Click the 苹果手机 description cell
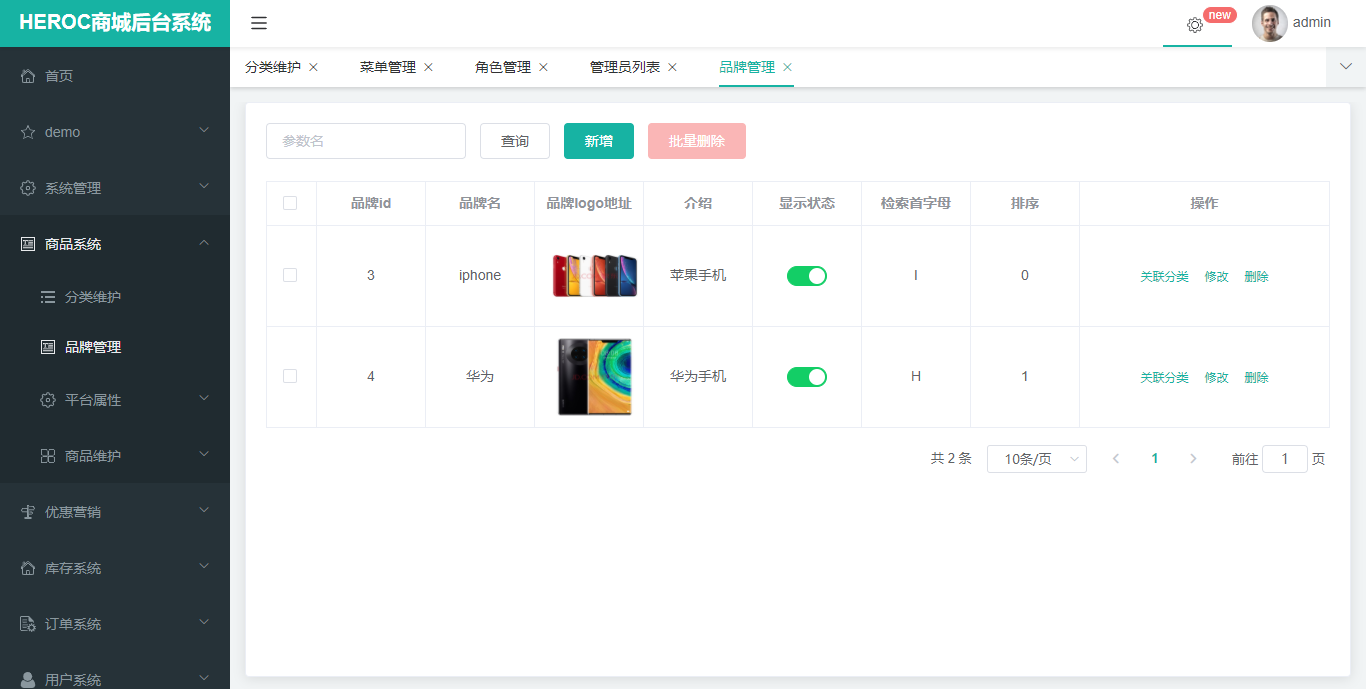The width and height of the screenshot is (1366, 689). 698,275
